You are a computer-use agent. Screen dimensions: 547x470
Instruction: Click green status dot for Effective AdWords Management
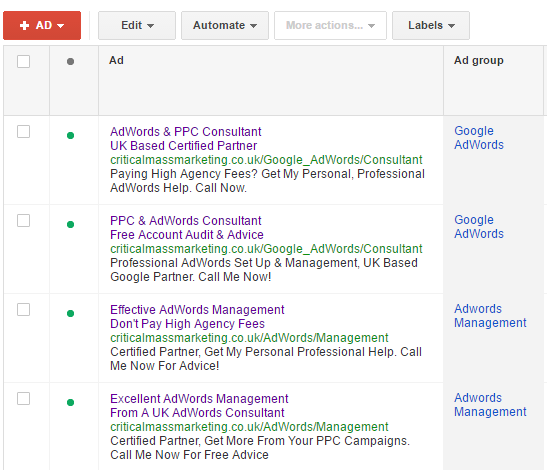[70, 313]
